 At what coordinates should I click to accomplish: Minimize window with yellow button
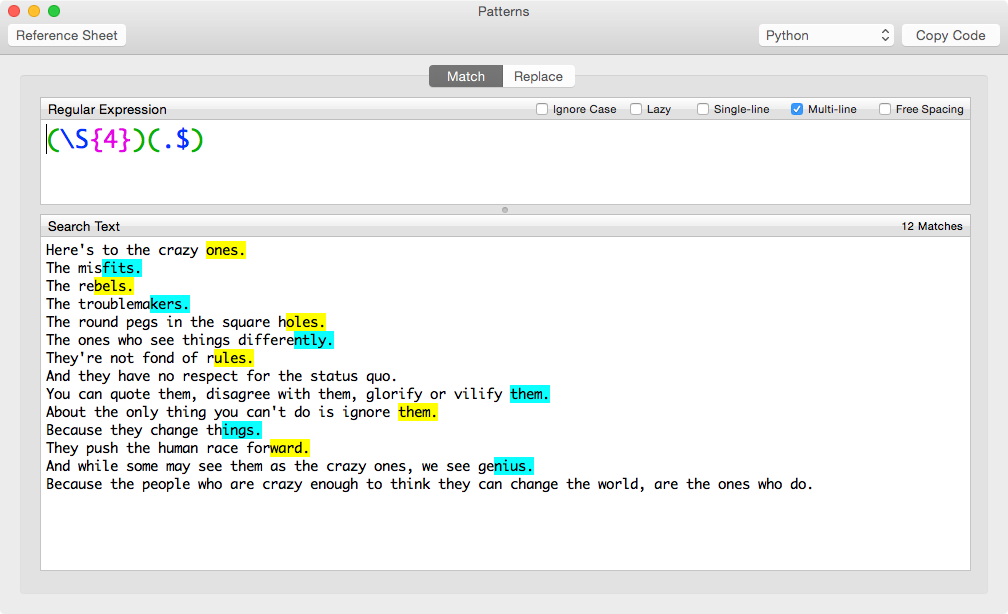pyautogui.click(x=34, y=11)
